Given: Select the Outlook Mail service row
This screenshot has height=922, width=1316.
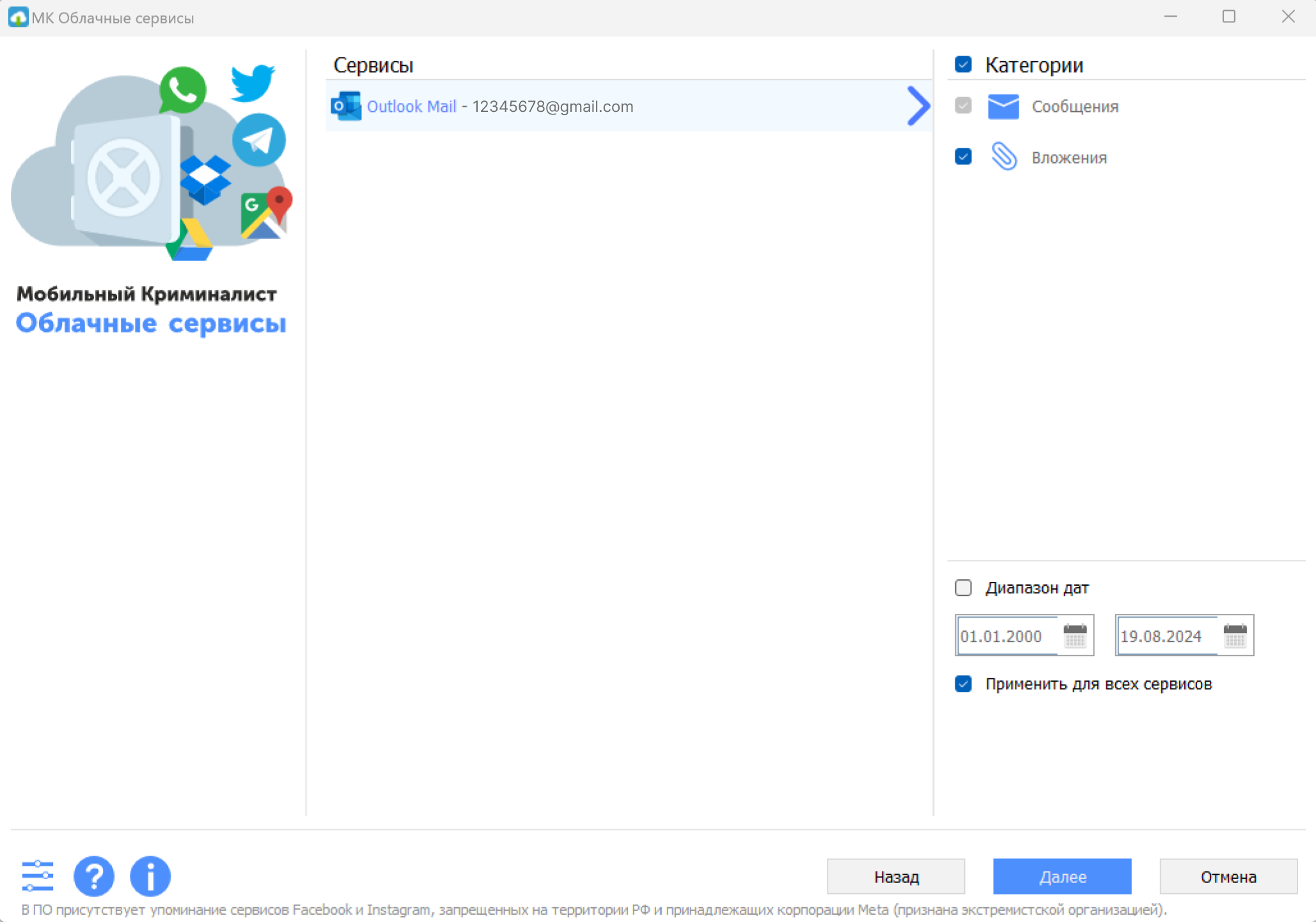Looking at the screenshot, I should pos(627,106).
